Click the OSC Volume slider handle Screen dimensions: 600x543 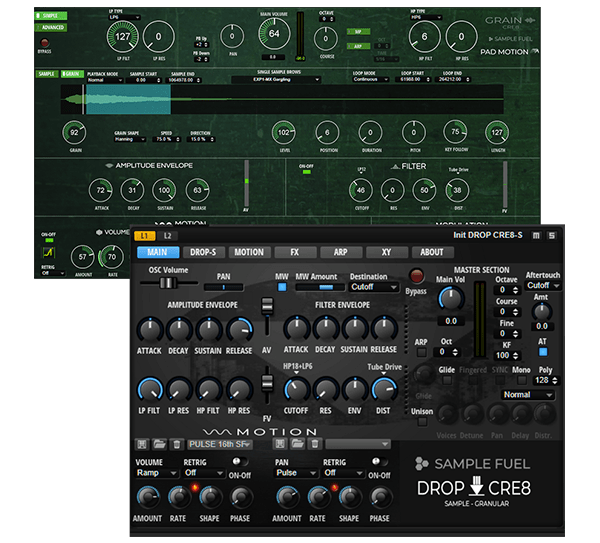[168, 283]
